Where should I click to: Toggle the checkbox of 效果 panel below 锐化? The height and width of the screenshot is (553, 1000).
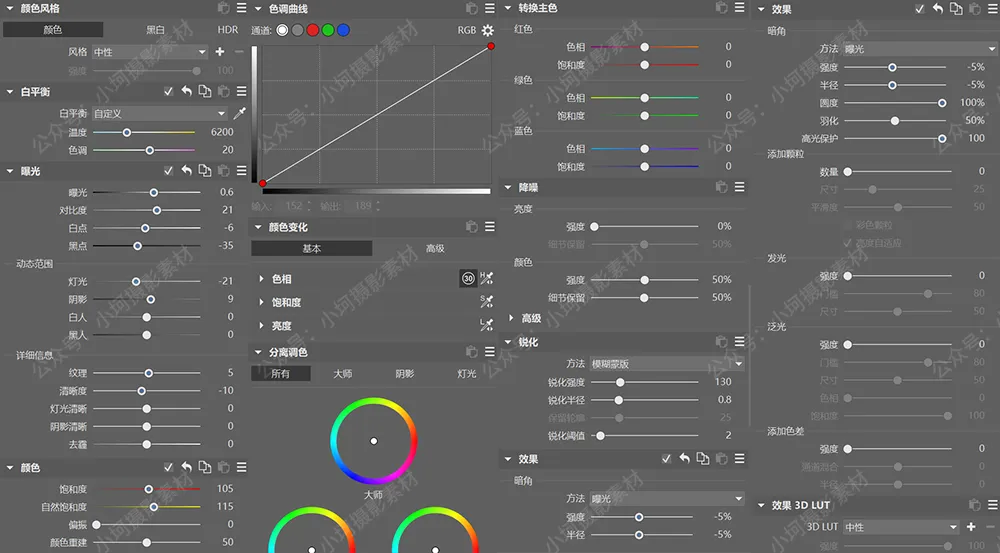coord(666,459)
